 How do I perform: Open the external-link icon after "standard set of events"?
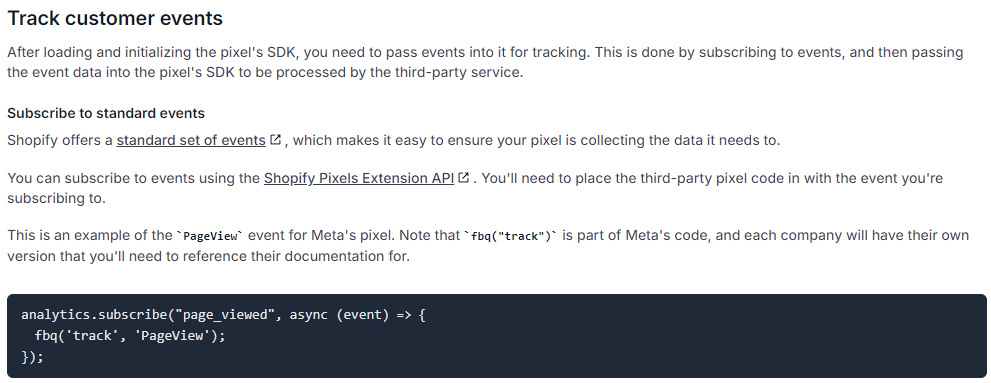tap(275, 140)
